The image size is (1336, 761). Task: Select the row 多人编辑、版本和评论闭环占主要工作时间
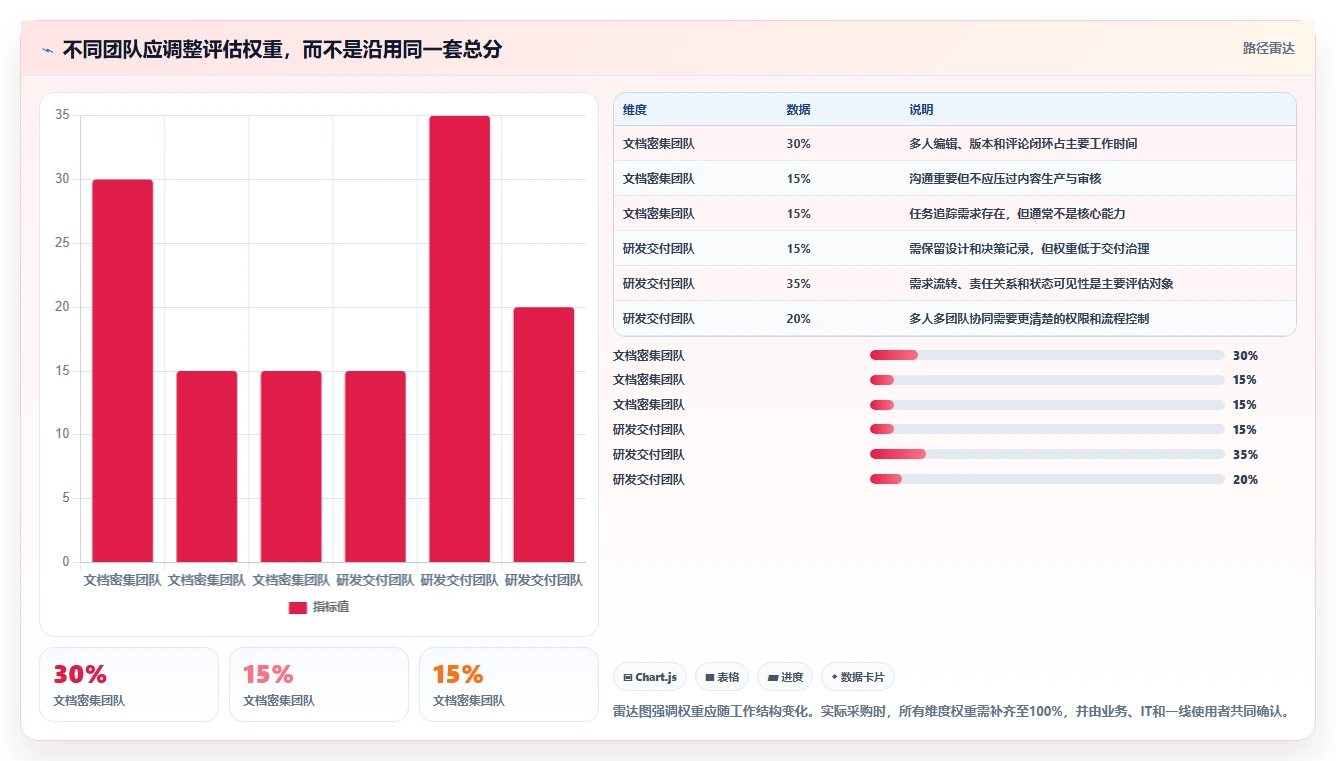pos(954,144)
